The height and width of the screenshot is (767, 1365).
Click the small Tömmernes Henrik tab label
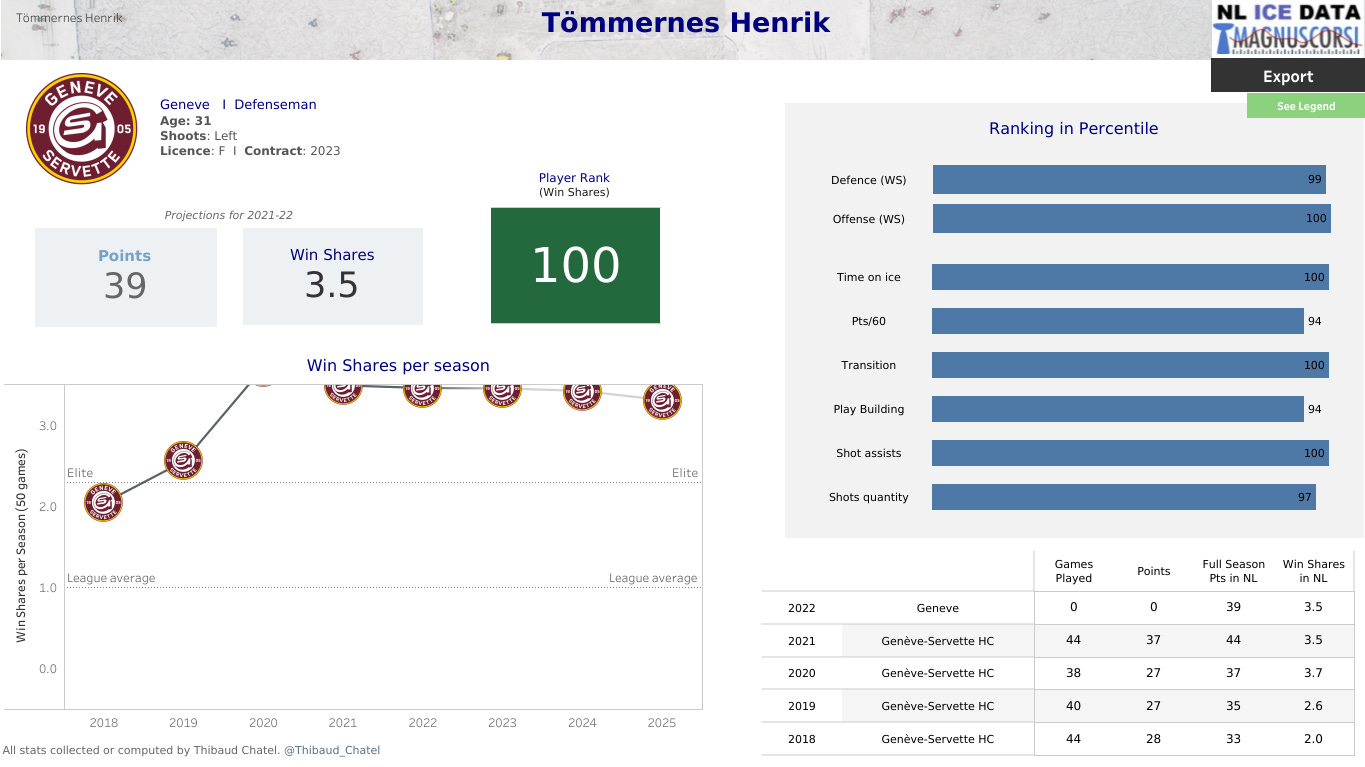click(x=69, y=19)
